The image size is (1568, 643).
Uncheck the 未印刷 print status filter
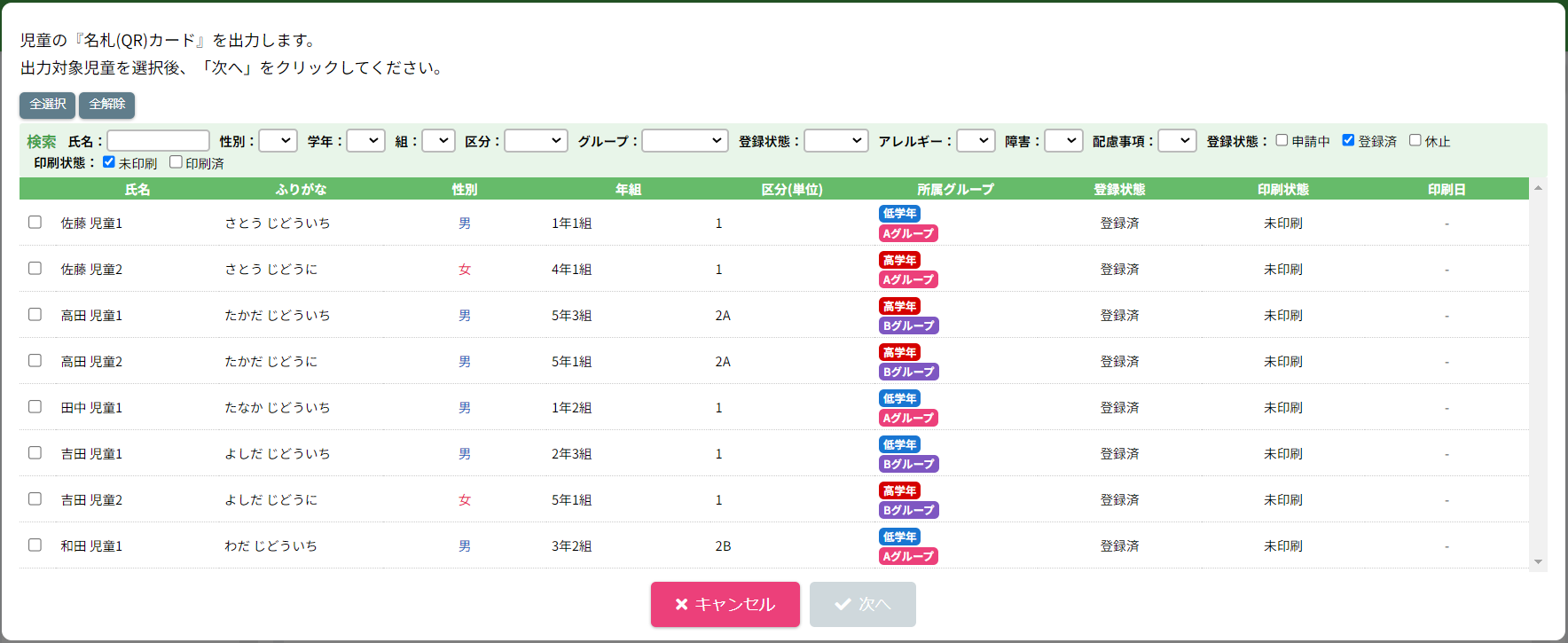(109, 162)
